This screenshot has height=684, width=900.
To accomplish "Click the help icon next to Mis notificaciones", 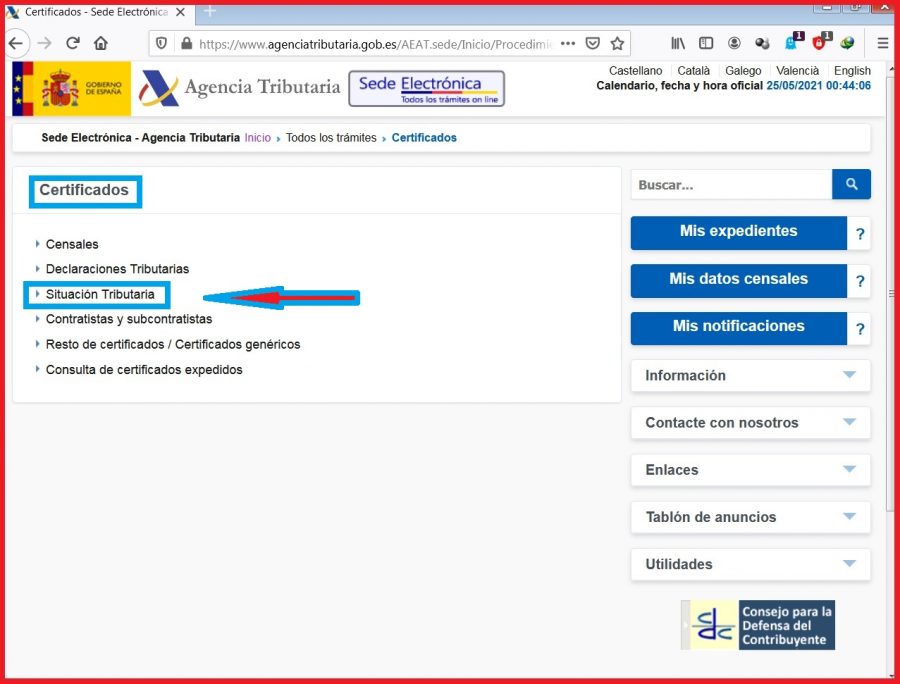I will tap(859, 329).
